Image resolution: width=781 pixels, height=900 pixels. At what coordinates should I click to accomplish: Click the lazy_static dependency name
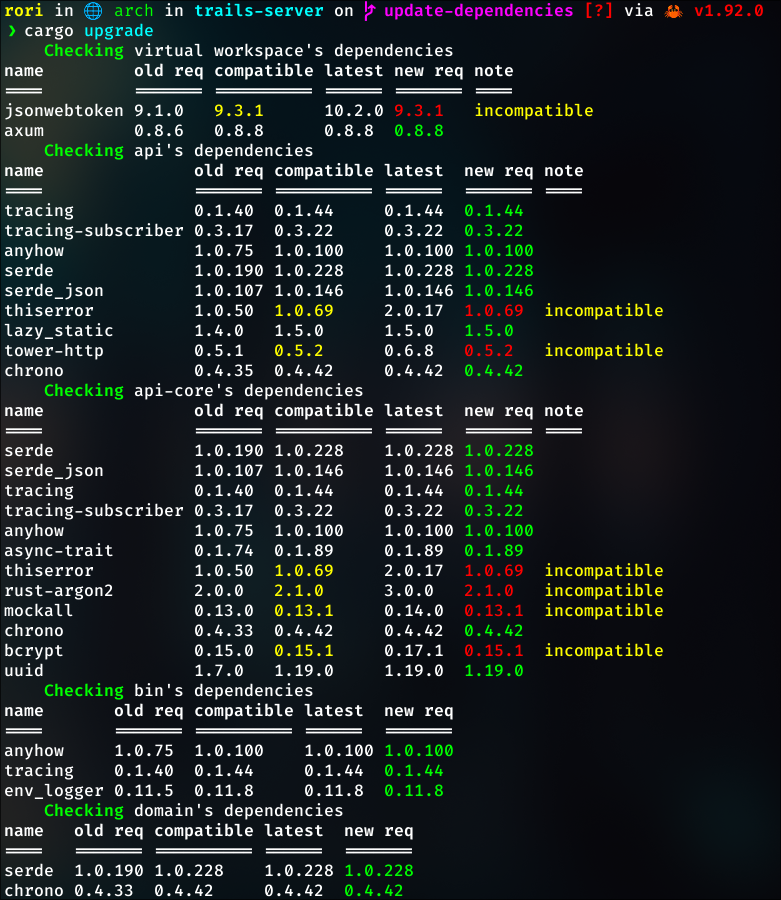(59, 331)
